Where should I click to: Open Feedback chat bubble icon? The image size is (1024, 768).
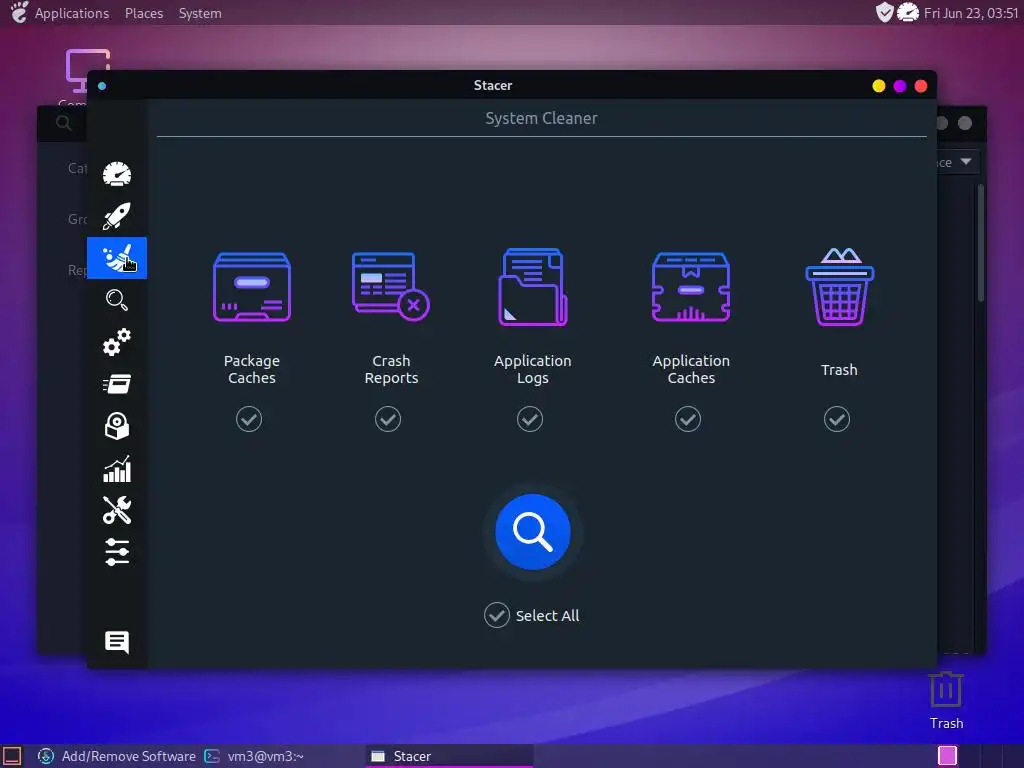(x=117, y=642)
